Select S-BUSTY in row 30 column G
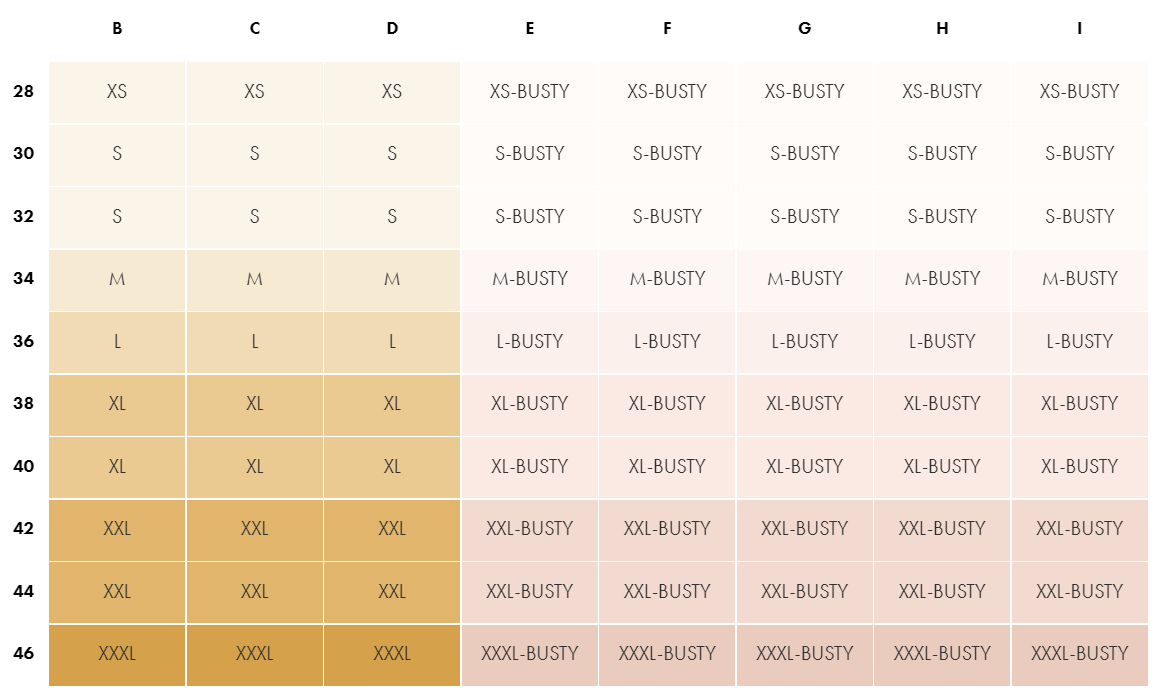Viewport: 1166px width, 696px height. click(805, 154)
